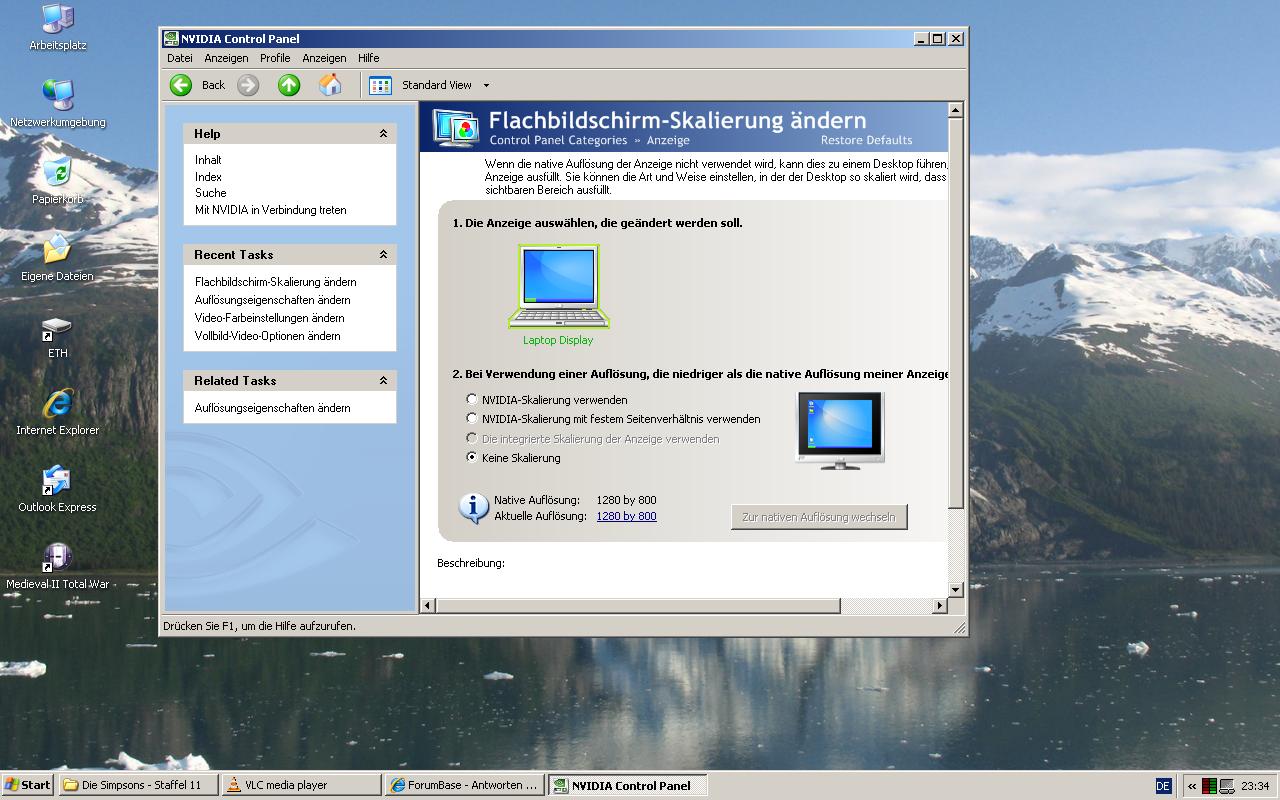Open Netzwerkumgebung desktop icon

(57, 95)
